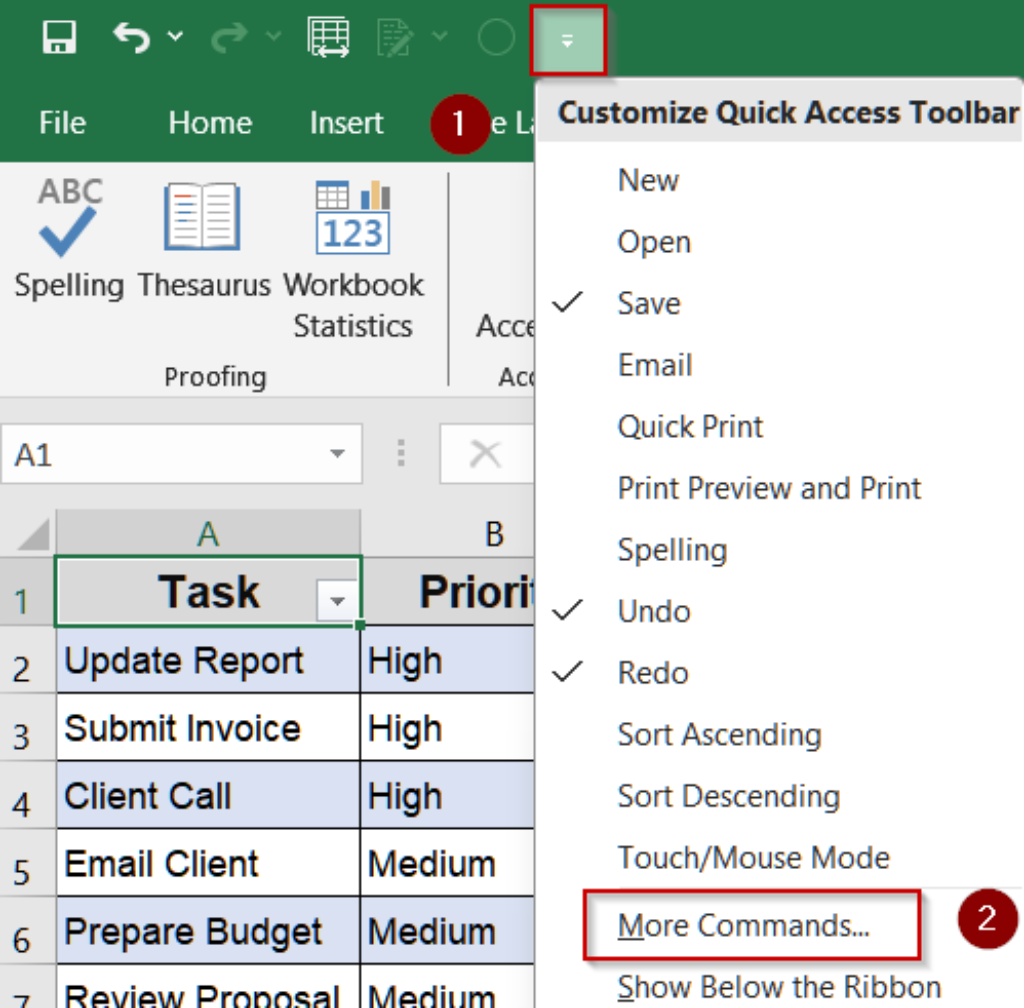The height and width of the screenshot is (1008, 1024).
Task: Uncheck Save in the Customize menu
Action: pyautogui.click(x=649, y=303)
